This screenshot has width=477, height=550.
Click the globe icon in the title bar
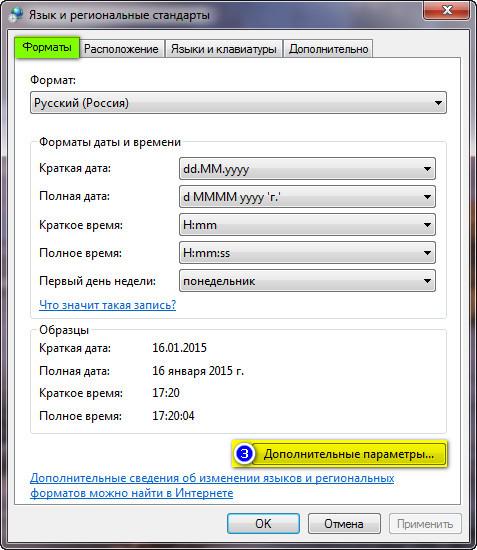[x=16, y=14]
